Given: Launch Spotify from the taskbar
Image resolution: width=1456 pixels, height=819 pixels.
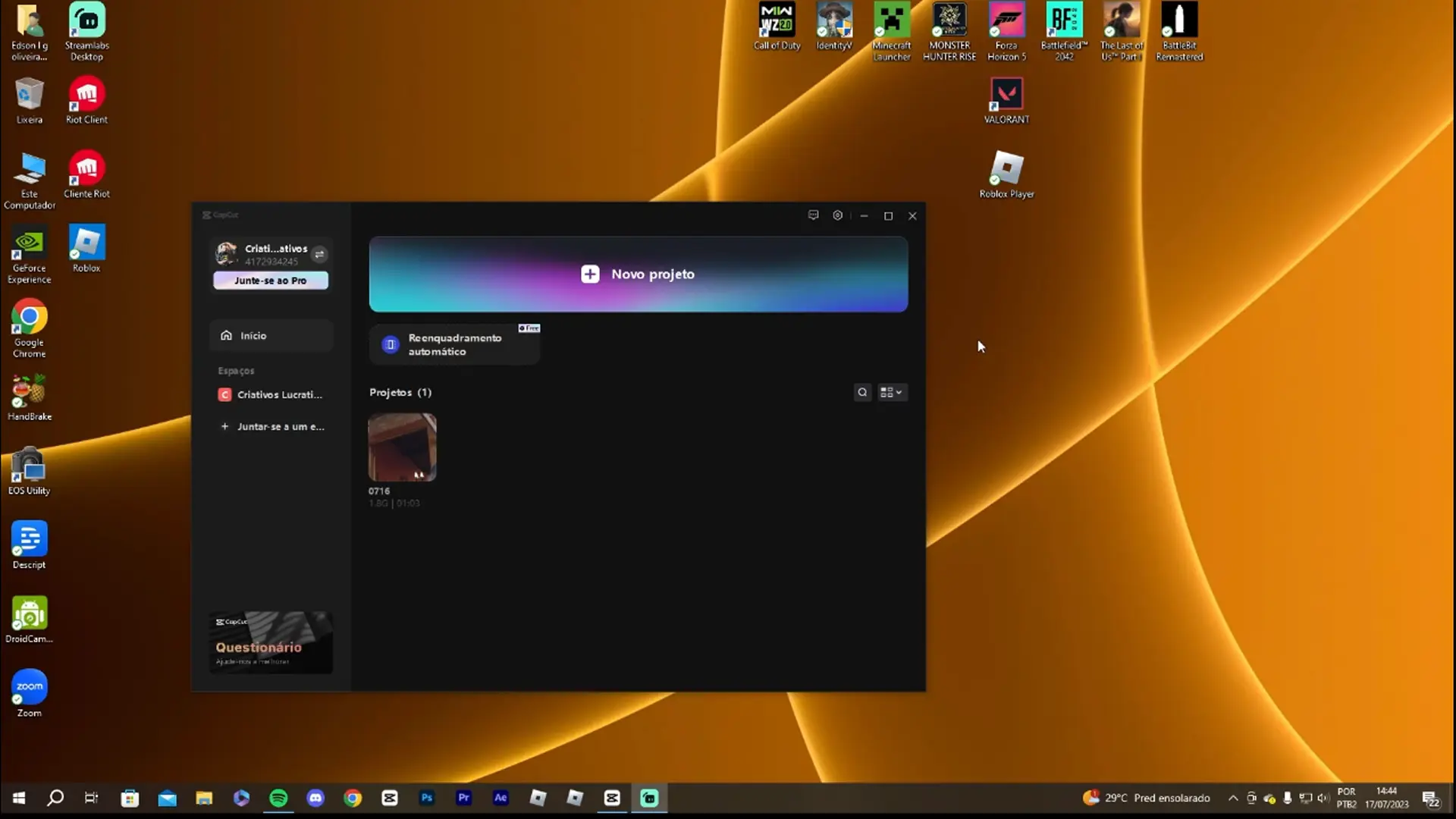Looking at the screenshot, I should 278,798.
